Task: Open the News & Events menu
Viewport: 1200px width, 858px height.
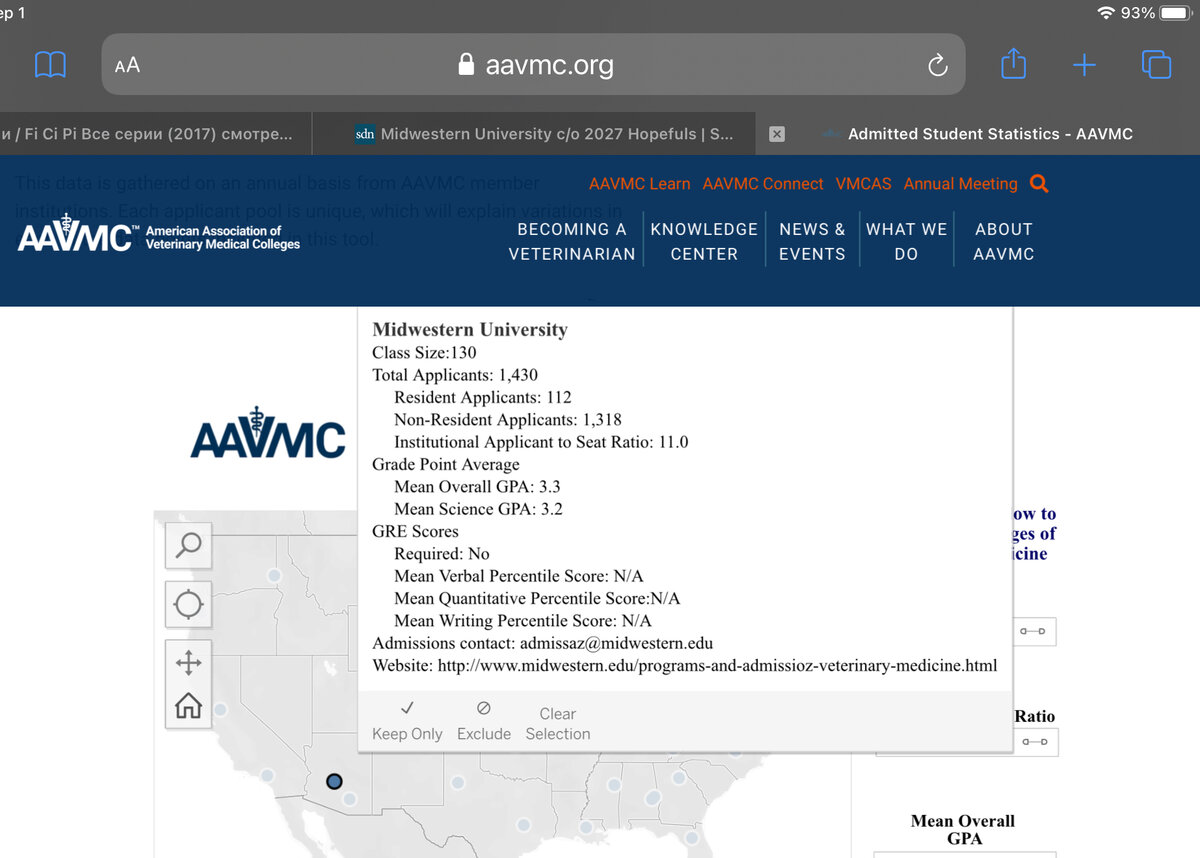Action: [812, 241]
